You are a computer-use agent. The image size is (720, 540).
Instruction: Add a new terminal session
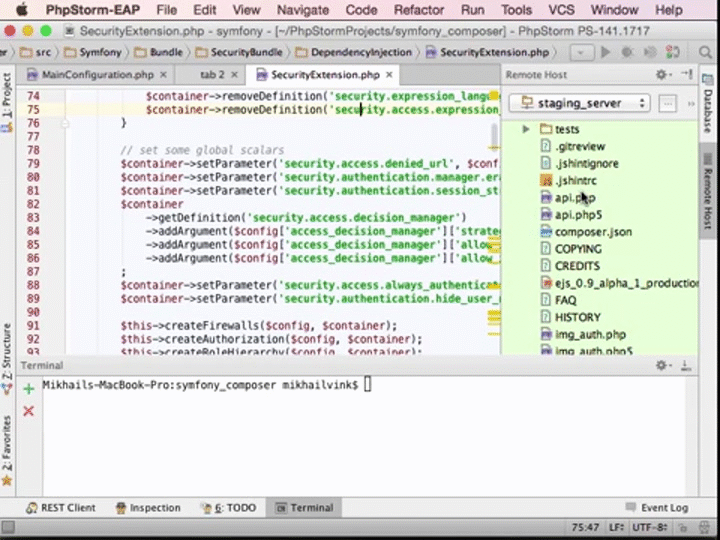[x=28, y=389]
